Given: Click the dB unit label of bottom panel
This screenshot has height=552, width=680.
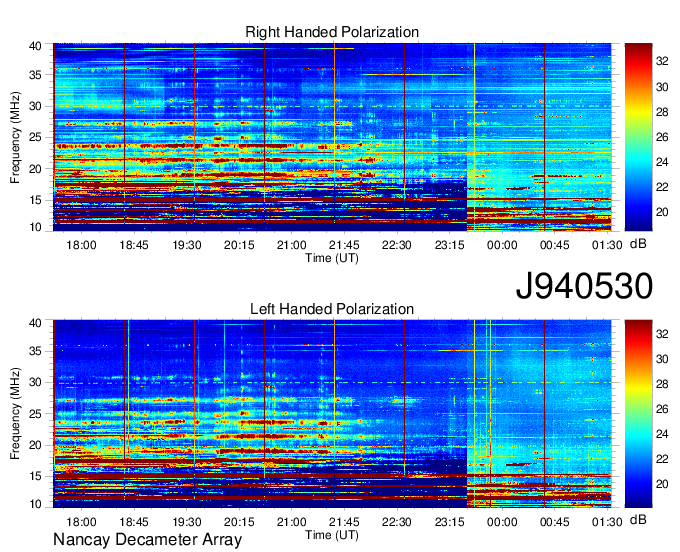Looking at the screenshot, I should 638,519.
